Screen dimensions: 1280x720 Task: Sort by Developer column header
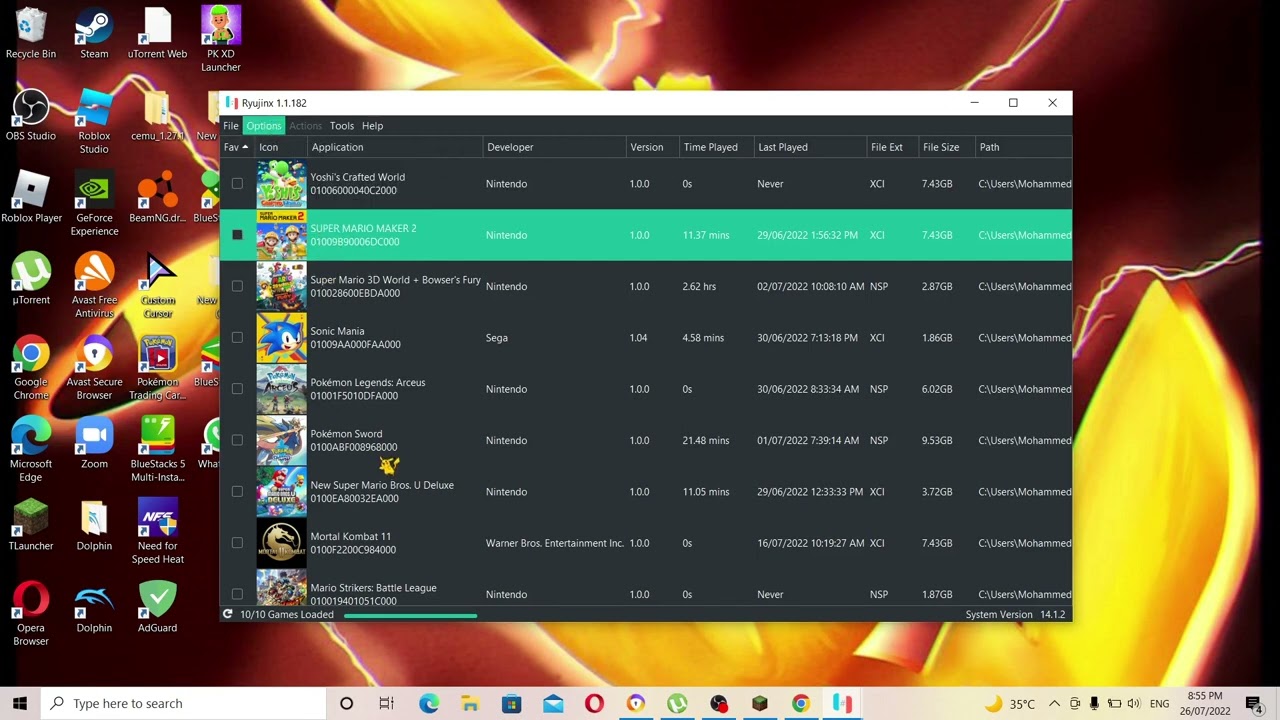click(x=555, y=147)
